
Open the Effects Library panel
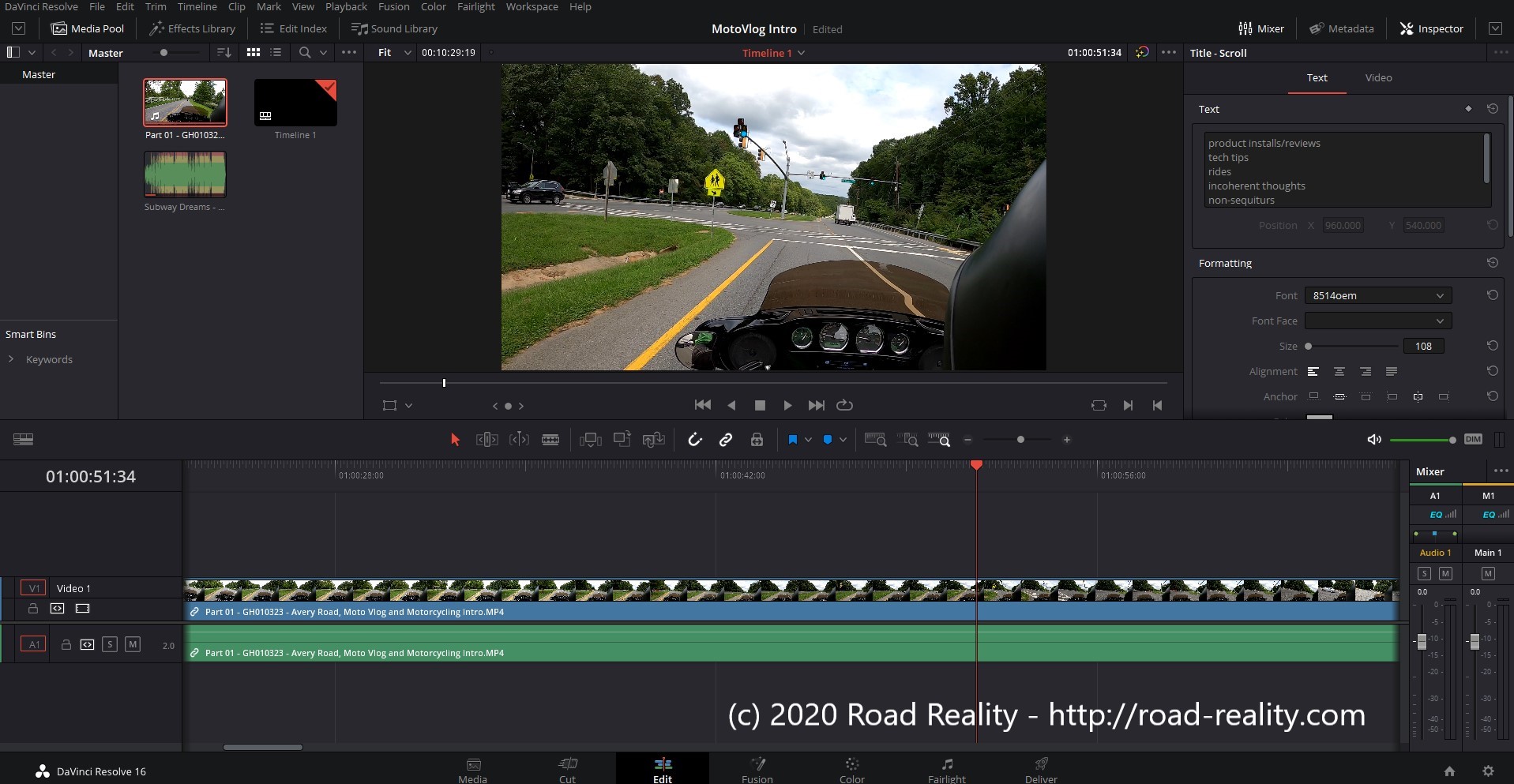[193, 28]
